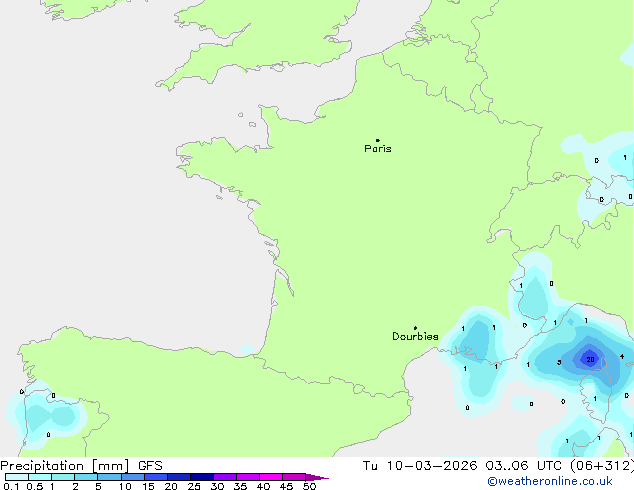Click the 'Precipitation [mm] GFS' title text
The image size is (634, 490).
click(x=81, y=466)
